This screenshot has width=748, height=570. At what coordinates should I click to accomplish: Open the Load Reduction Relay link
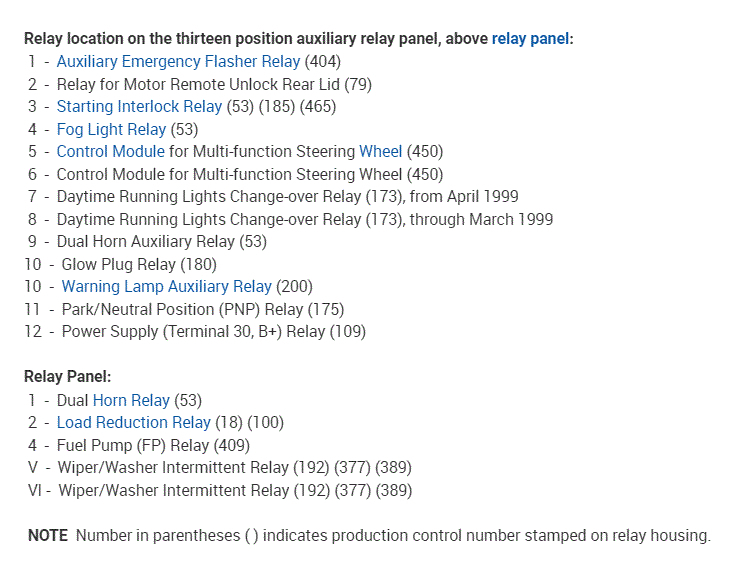(x=133, y=423)
